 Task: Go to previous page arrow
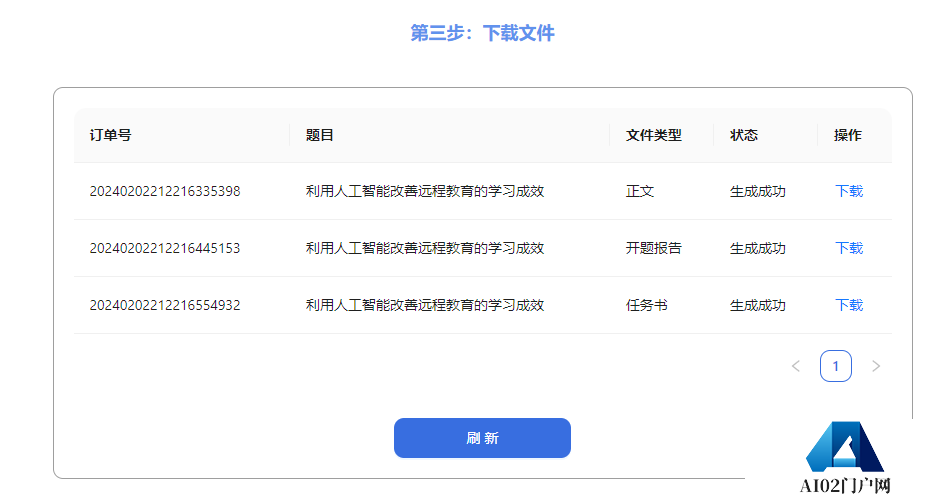click(x=796, y=366)
